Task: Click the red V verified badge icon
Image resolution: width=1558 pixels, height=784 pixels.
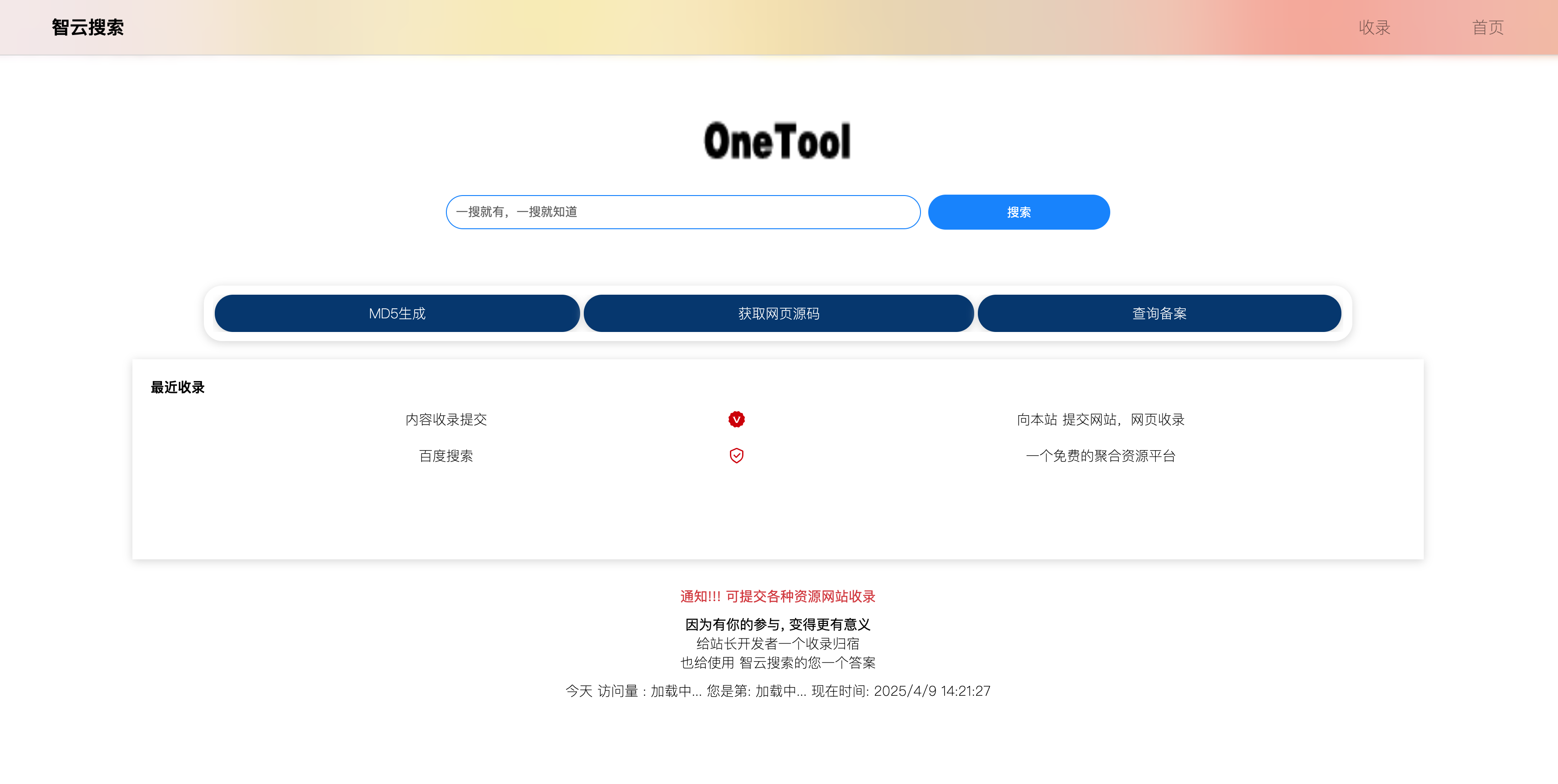Action: [736, 419]
